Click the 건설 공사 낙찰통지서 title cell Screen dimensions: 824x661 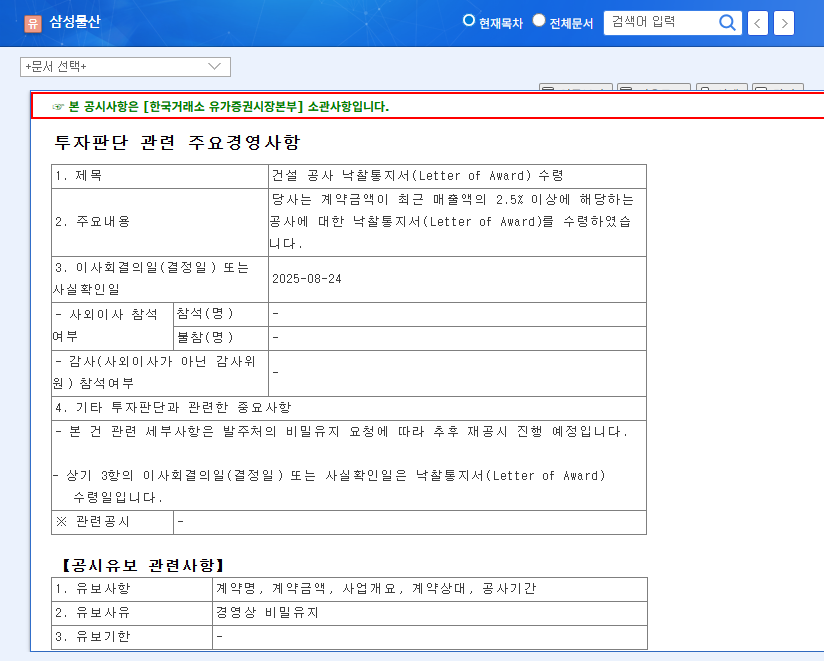pyautogui.click(x=457, y=176)
